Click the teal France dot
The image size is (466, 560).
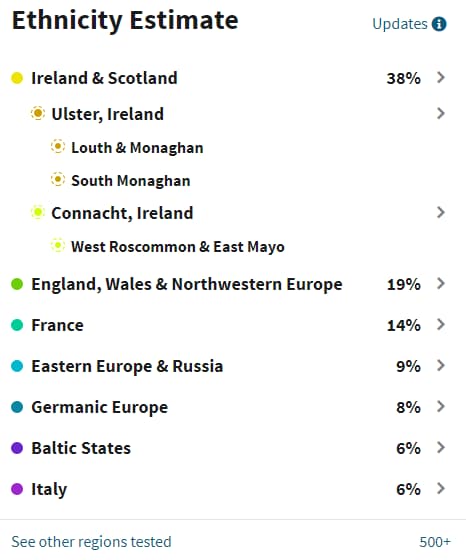pos(17,325)
